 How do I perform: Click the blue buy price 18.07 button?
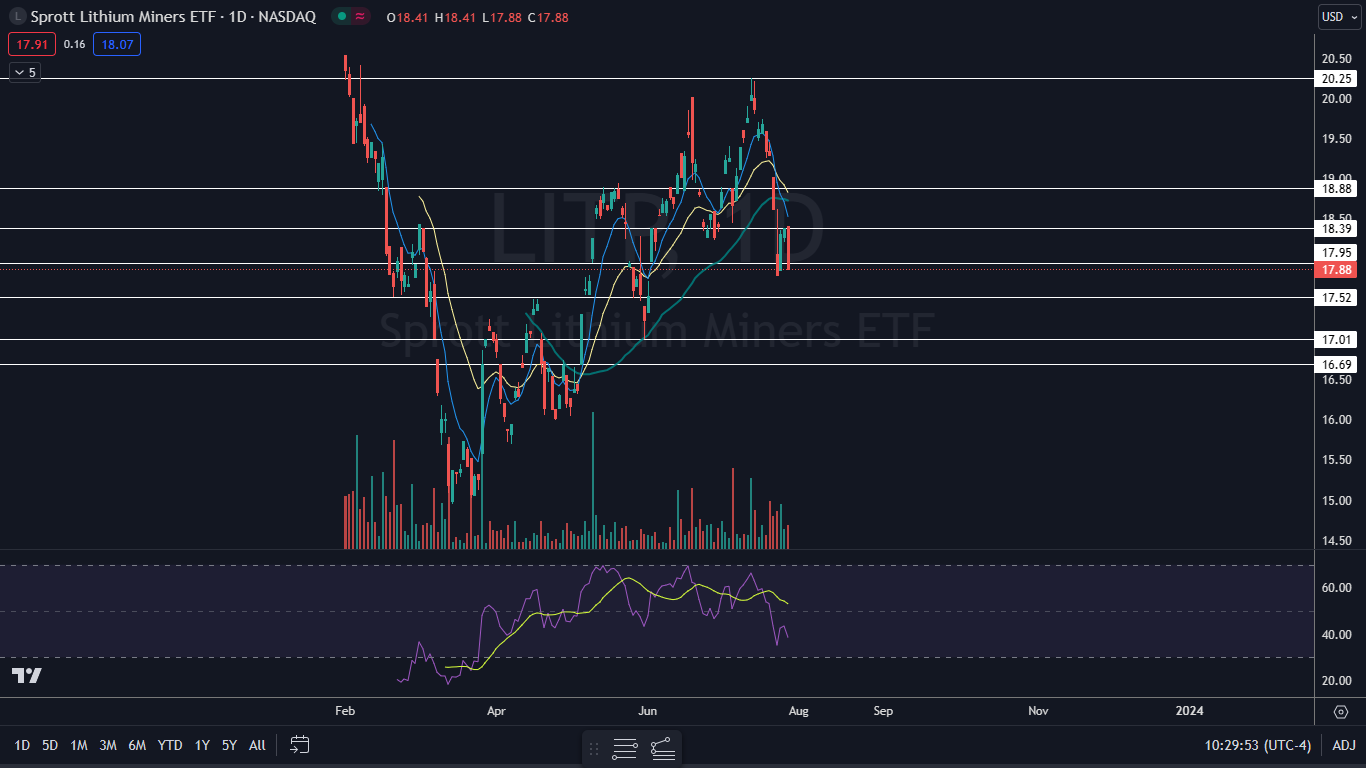(x=117, y=44)
